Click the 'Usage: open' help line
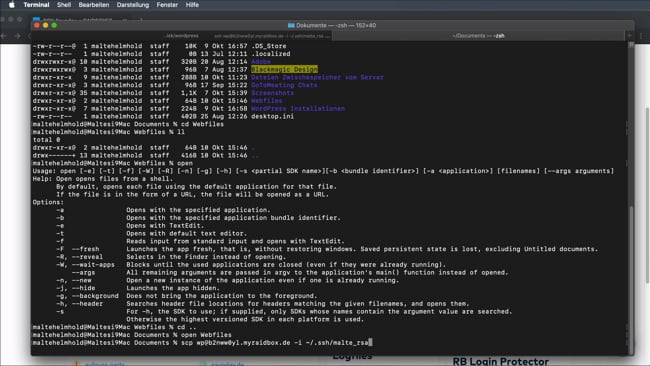Image resolution: width=650 pixels, height=366 pixels. [323, 171]
